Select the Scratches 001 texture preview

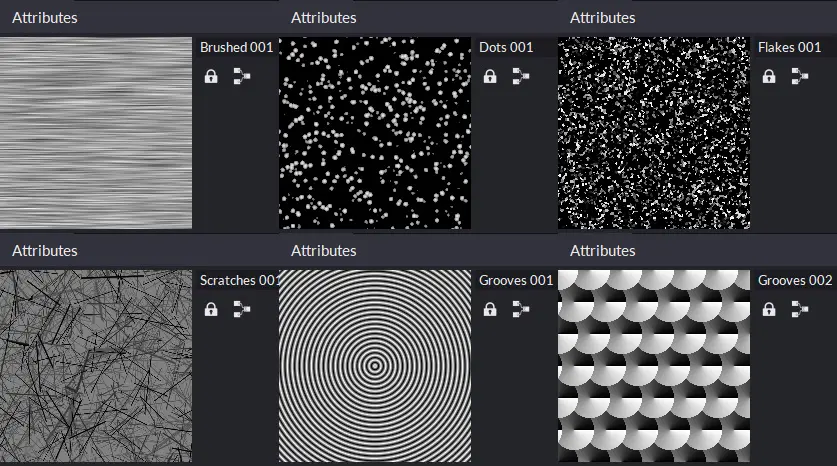pos(96,366)
